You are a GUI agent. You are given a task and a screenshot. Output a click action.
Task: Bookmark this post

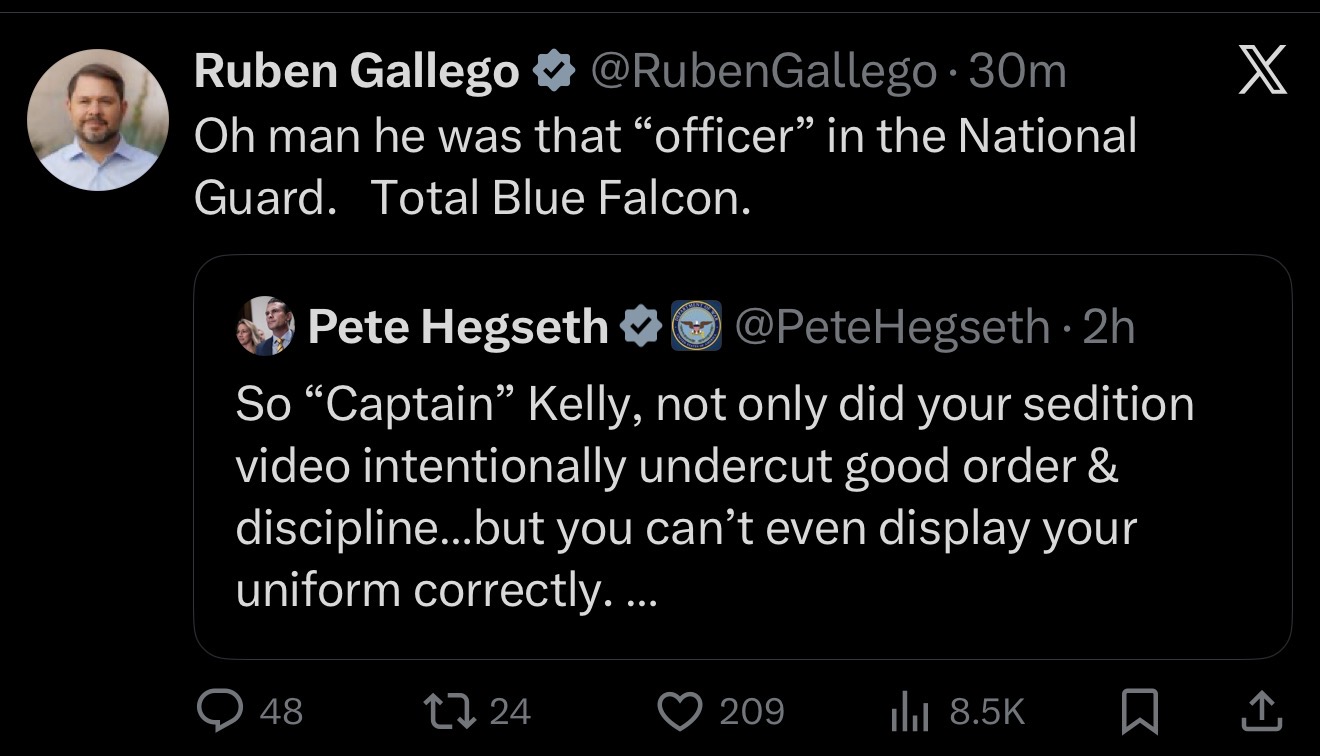click(x=1140, y=711)
